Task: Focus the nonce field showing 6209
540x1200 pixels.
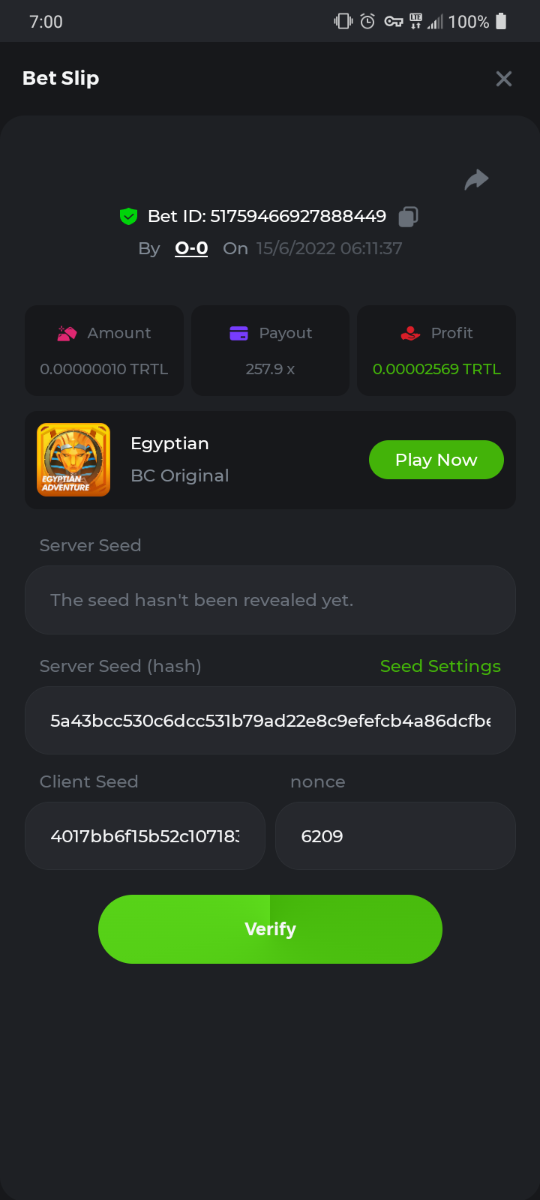Action: 395,836
